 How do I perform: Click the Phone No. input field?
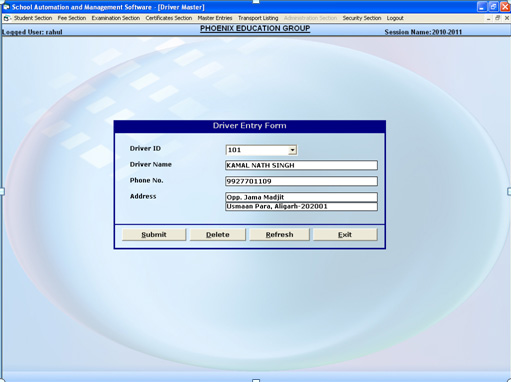pyautogui.click(x=301, y=181)
